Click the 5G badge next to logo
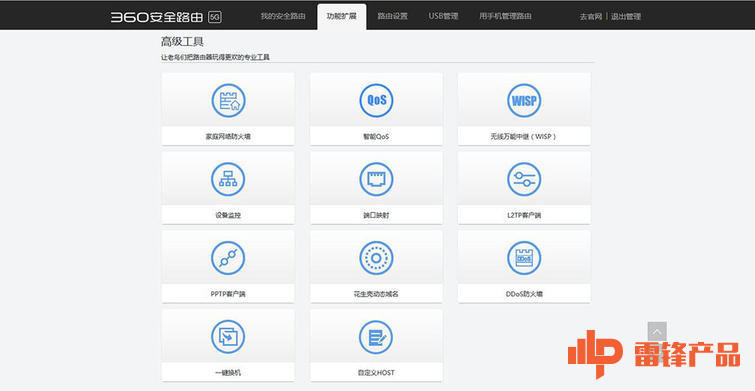This screenshot has width=755, height=391. [215, 17]
